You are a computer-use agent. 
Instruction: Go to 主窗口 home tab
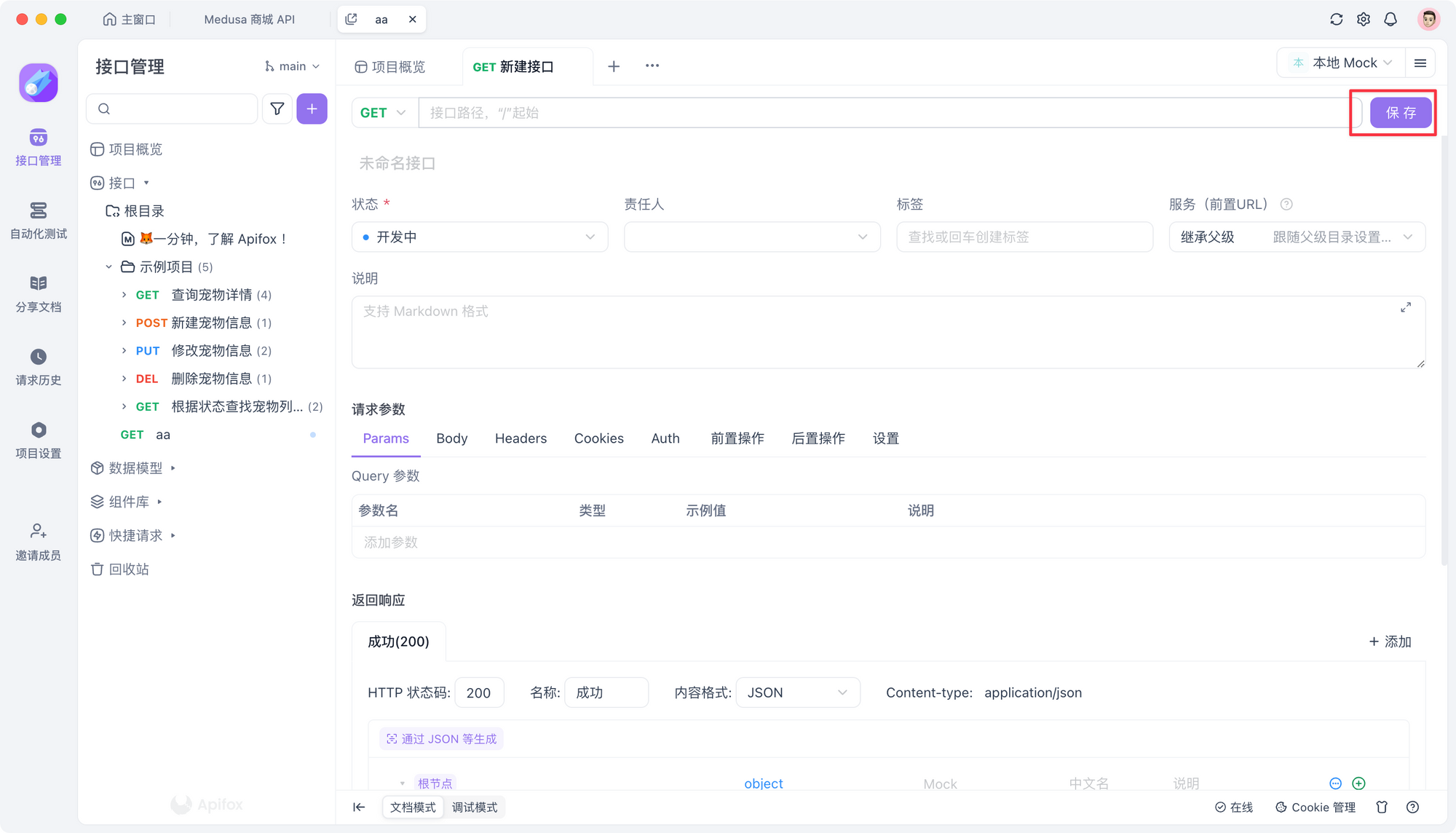pos(129,20)
